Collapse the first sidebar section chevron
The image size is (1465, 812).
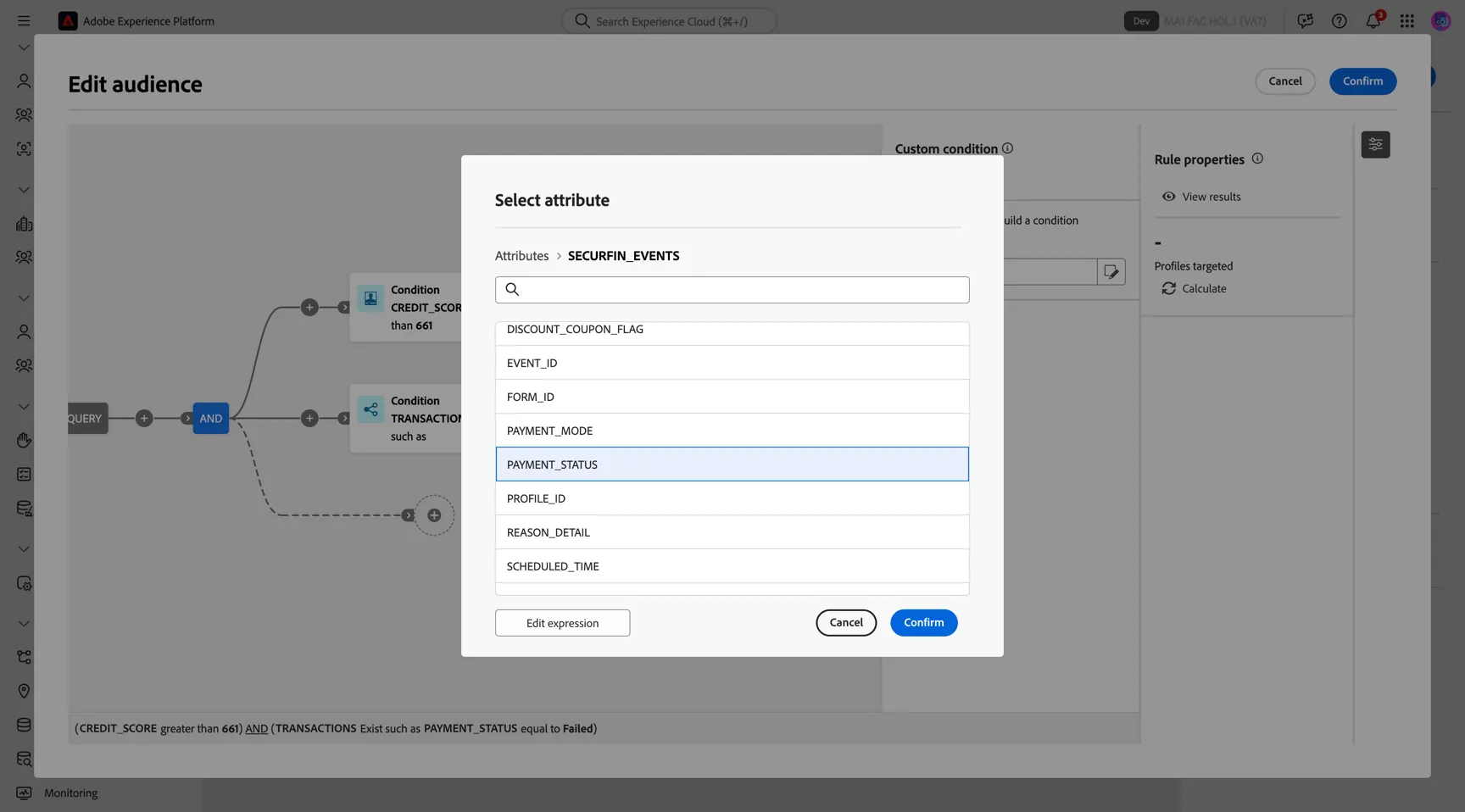(x=24, y=47)
